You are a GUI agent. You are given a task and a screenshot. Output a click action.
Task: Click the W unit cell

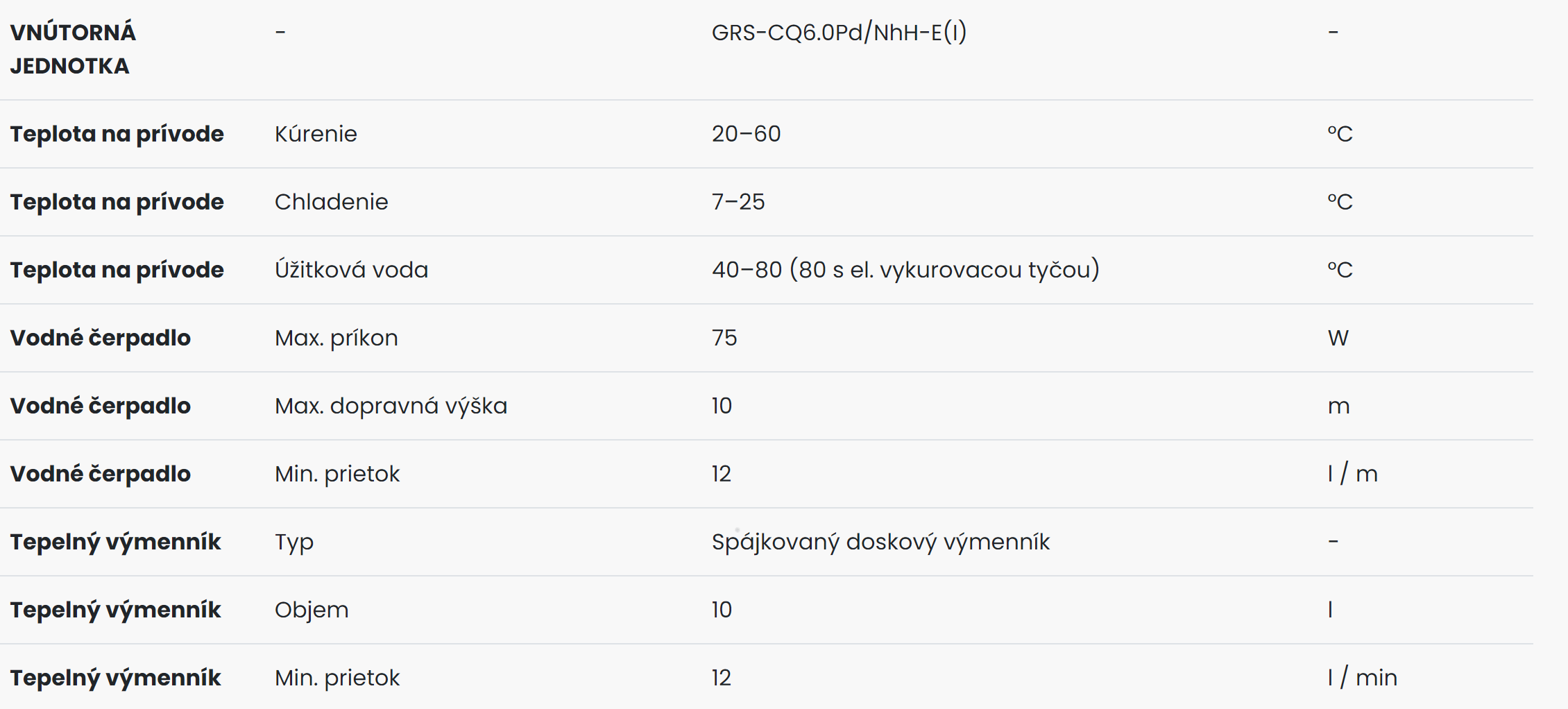click(1338, 338)
